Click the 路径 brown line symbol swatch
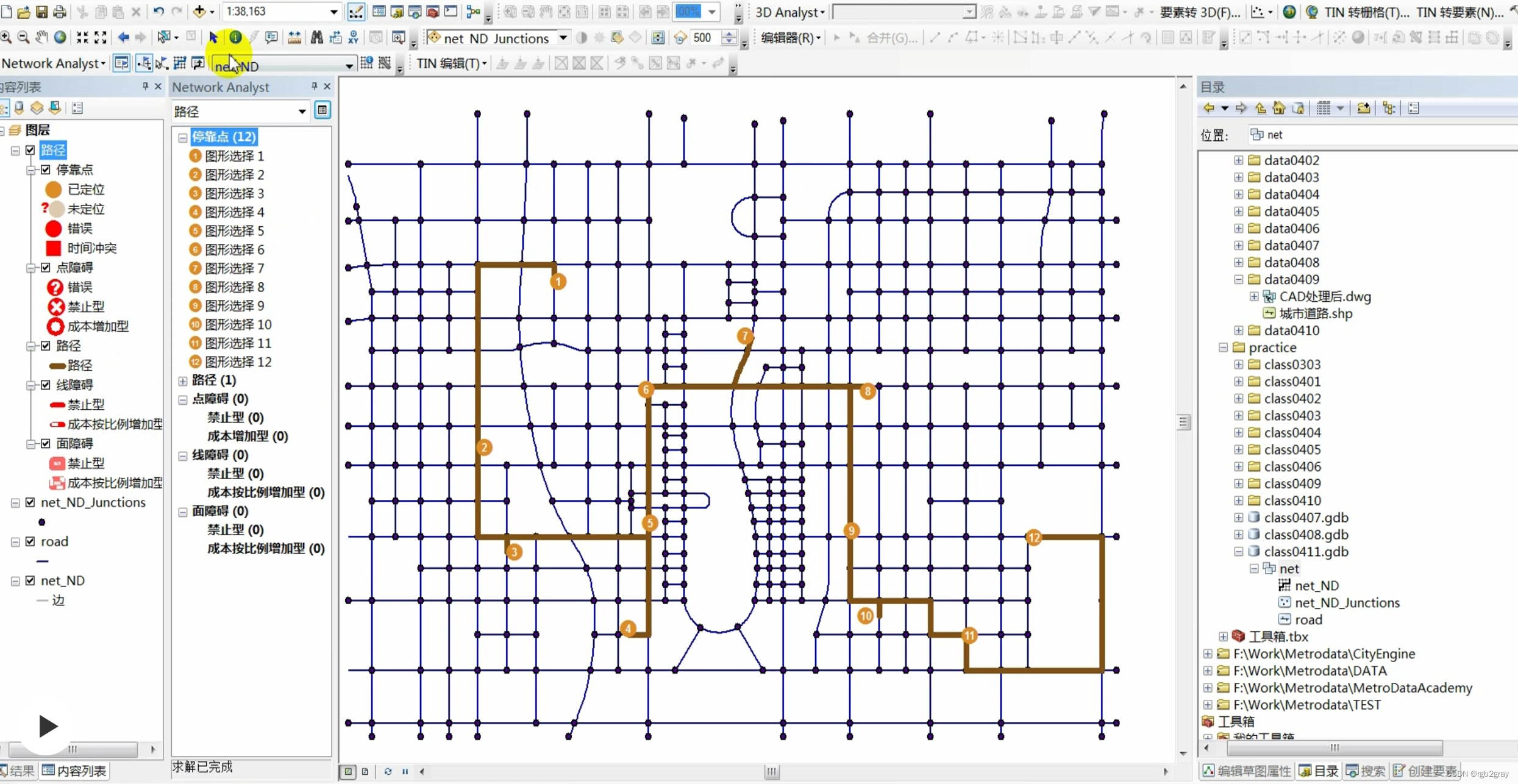This screenshot has width=1518, height=784. tap(57, 365)
